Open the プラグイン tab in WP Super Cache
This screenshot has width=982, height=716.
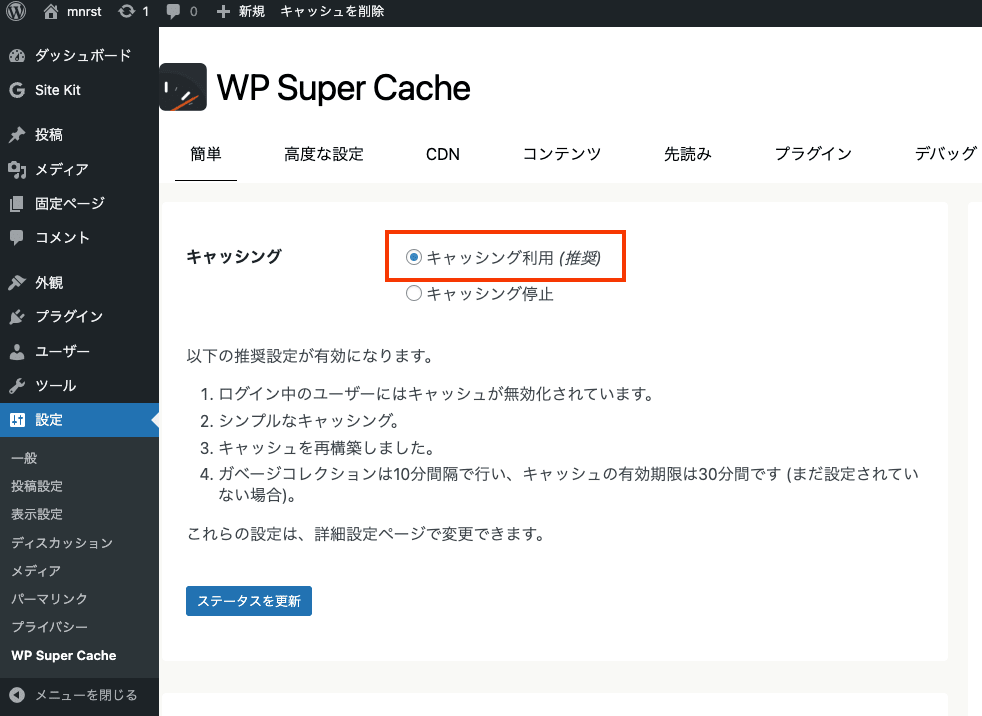tap(813, 154)
